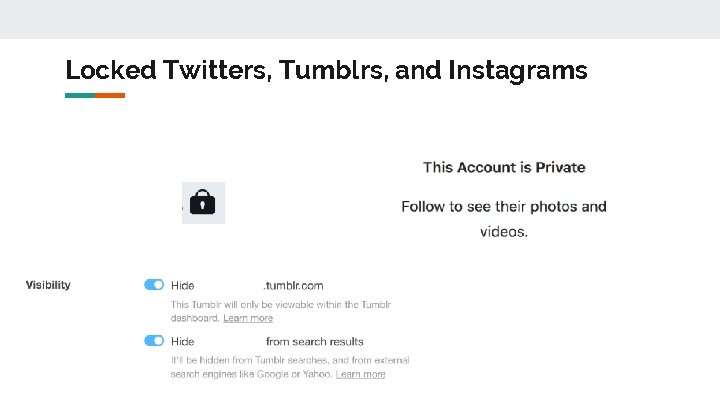720x405 pixels.
Task: Open Learn more link about Tumblr dashboard
Action: click(x=248, y=318)
